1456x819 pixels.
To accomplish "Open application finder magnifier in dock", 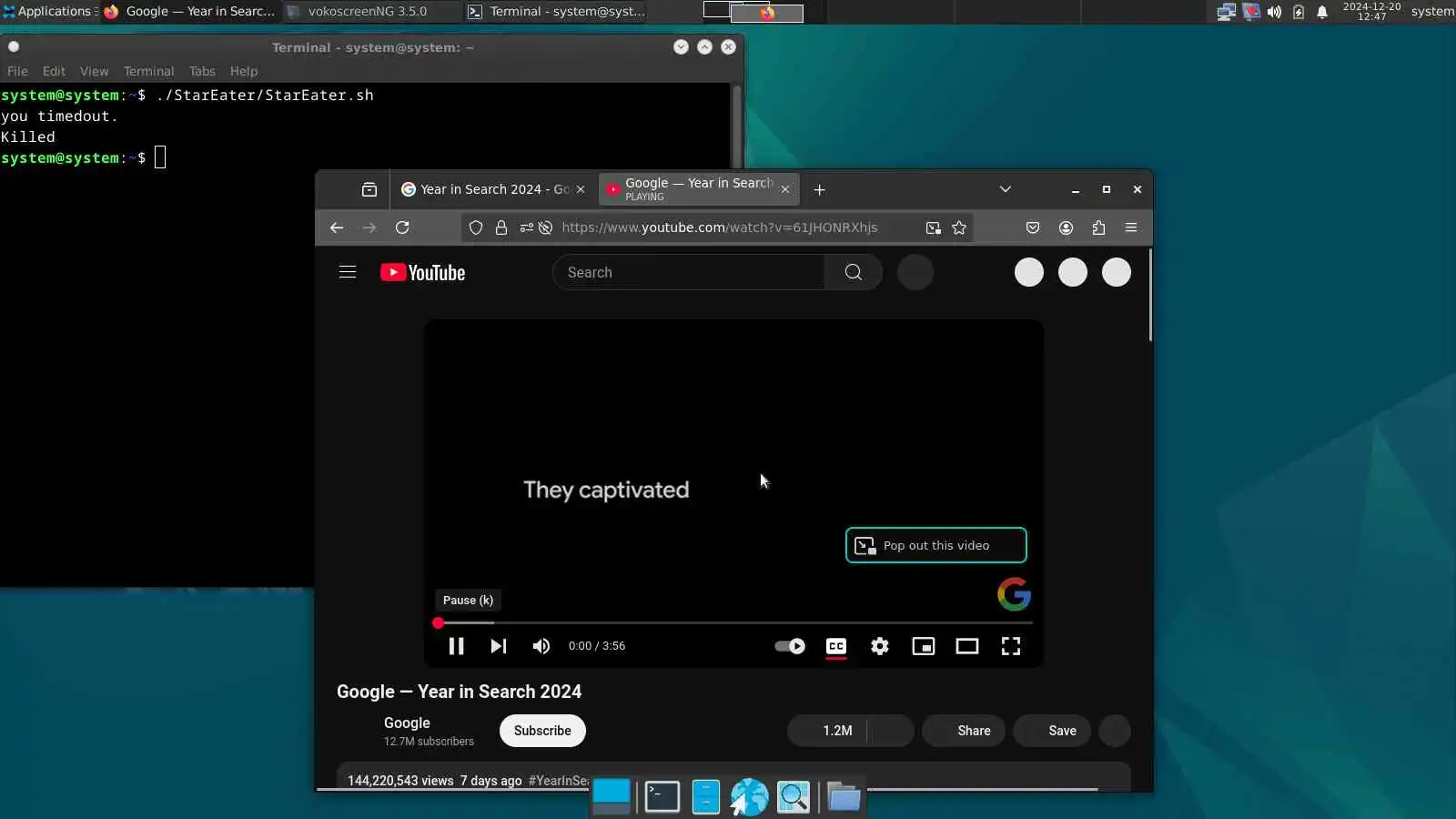I will (x=794, y=797).
